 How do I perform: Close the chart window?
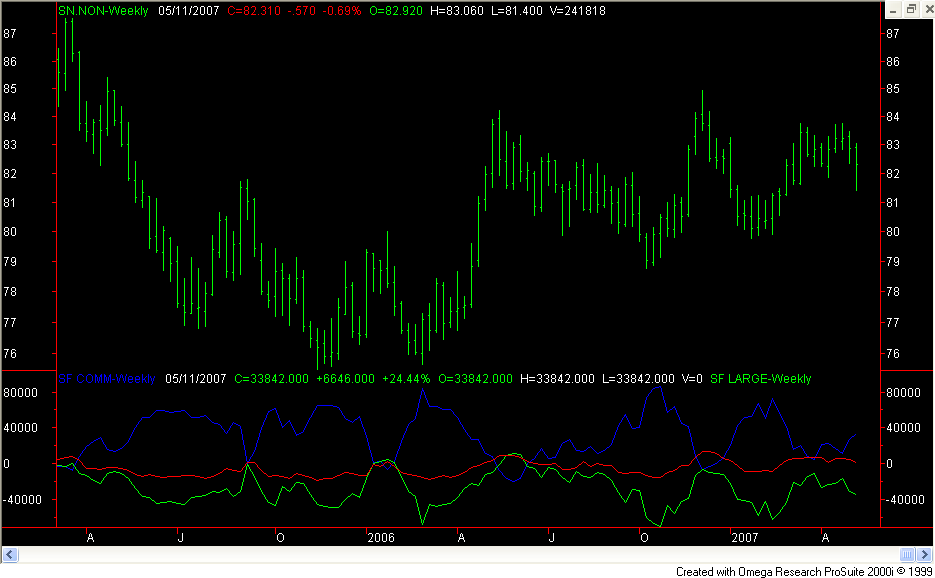pos(928,10)
